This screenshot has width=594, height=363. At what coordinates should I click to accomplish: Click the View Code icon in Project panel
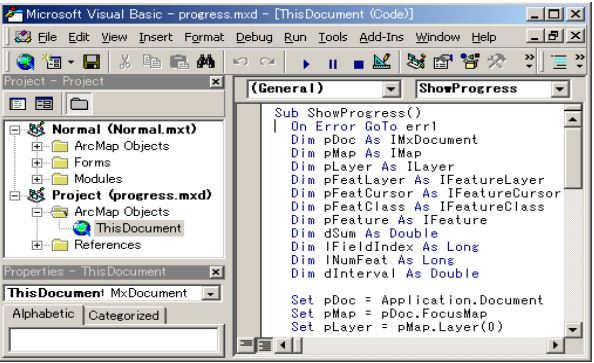[17, 104]
